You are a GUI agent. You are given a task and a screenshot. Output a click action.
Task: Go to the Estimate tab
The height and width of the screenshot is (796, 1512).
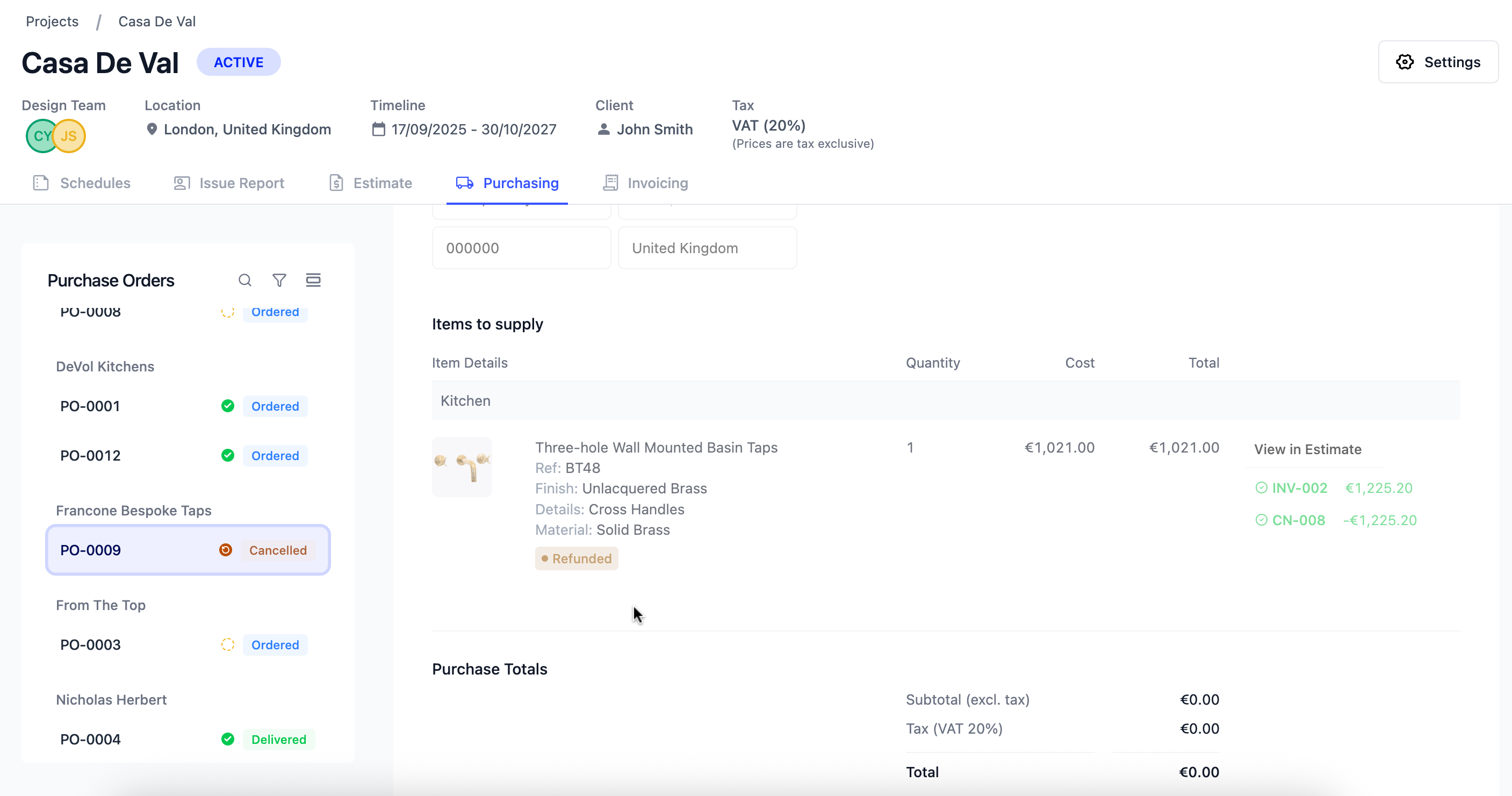(x=370, y=183)
